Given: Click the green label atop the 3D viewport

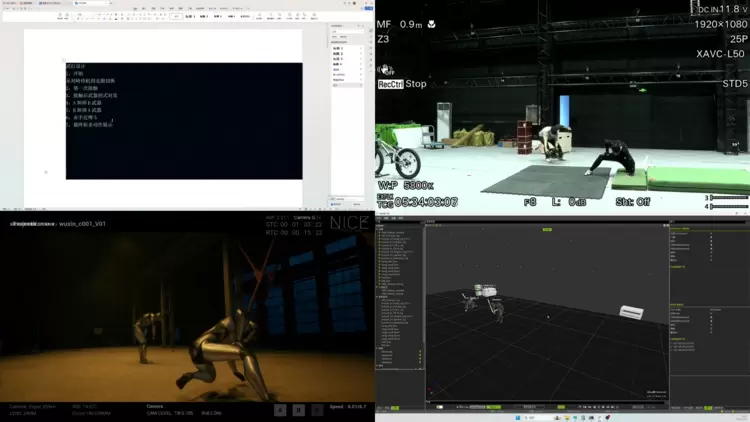Looking at the screenshot, I should [547, 230].
